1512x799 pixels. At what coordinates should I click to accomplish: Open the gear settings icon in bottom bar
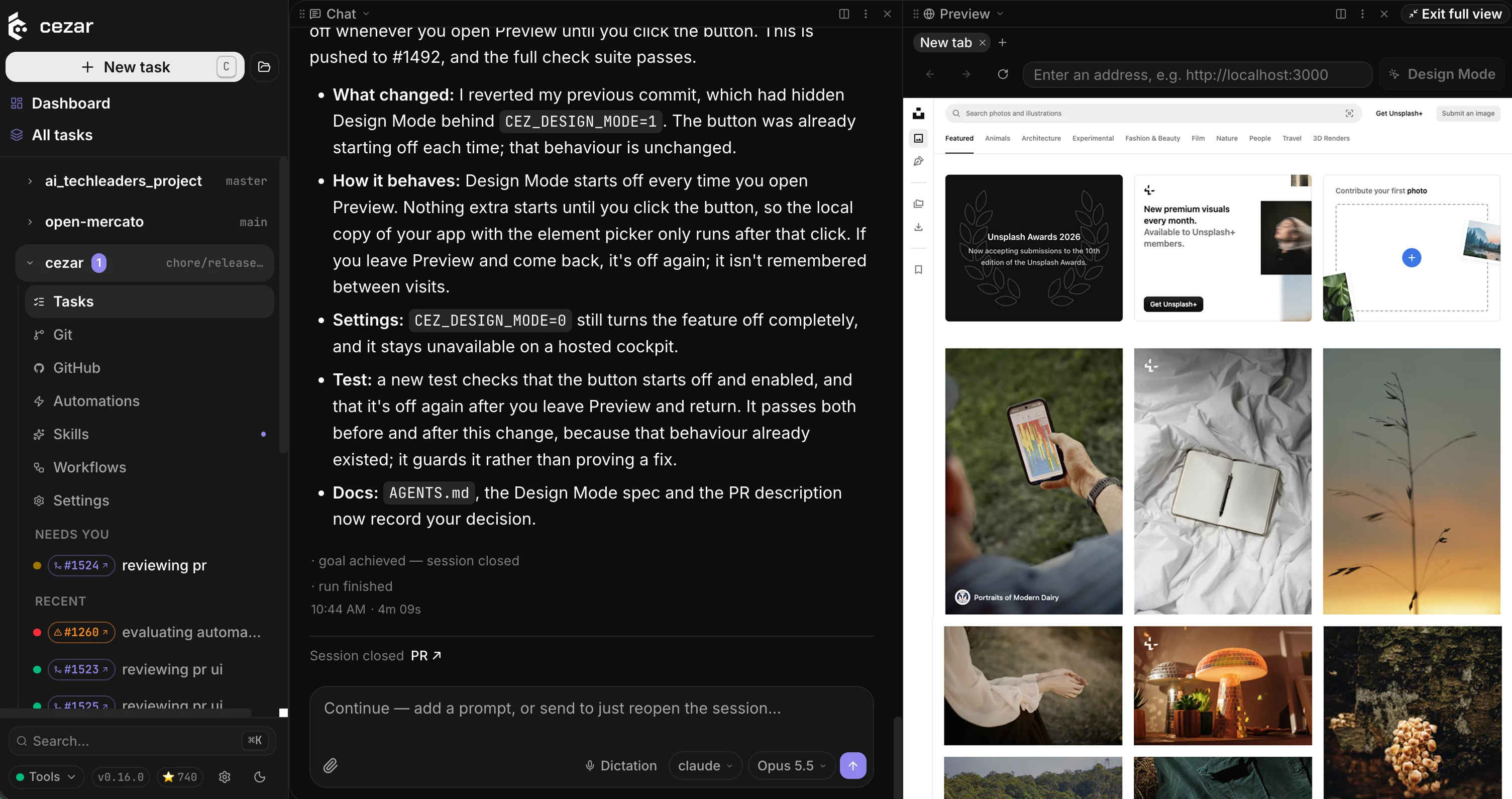(x=224, y=777)
